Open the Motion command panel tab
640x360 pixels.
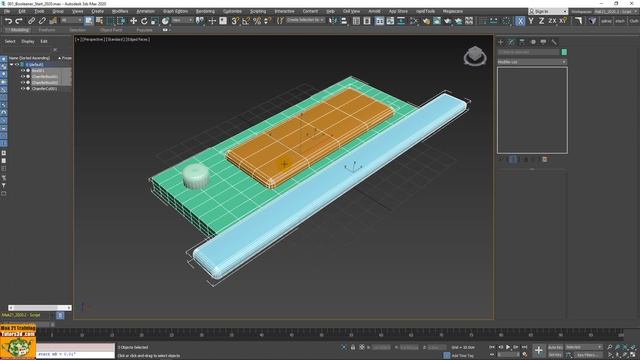(533, 42)
